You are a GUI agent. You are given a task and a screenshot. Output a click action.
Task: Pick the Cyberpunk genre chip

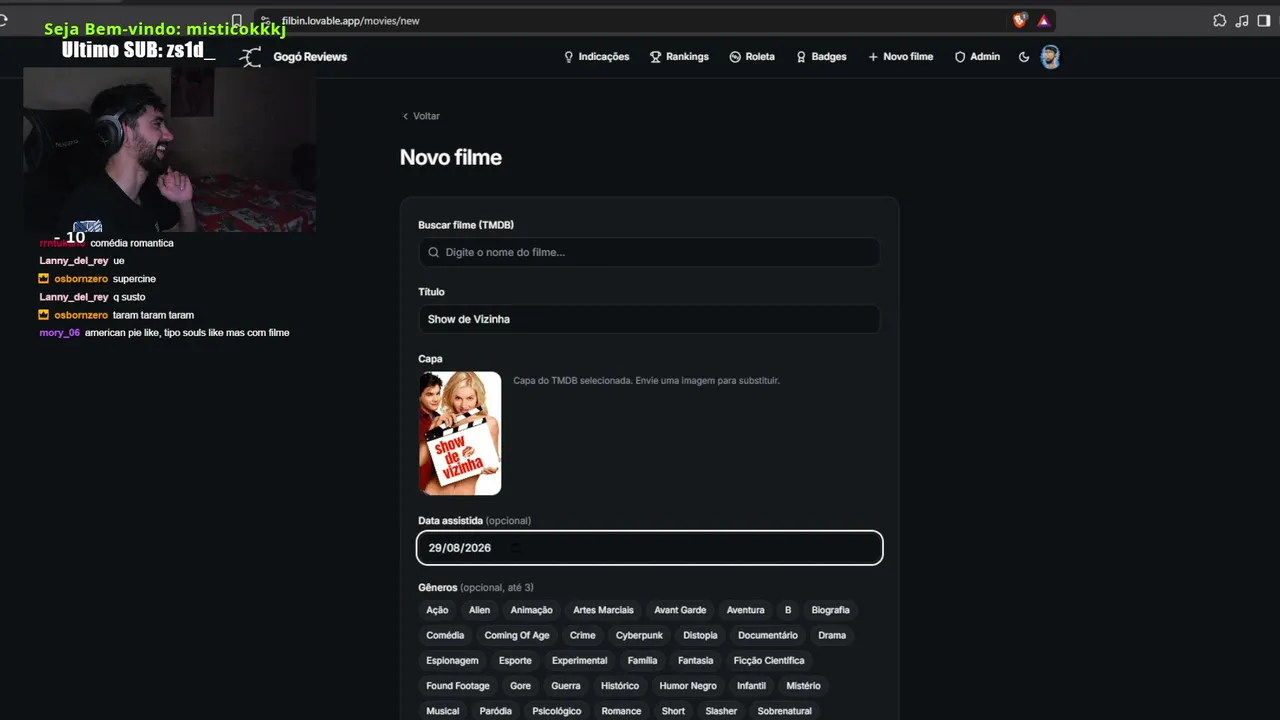point(639,635)
